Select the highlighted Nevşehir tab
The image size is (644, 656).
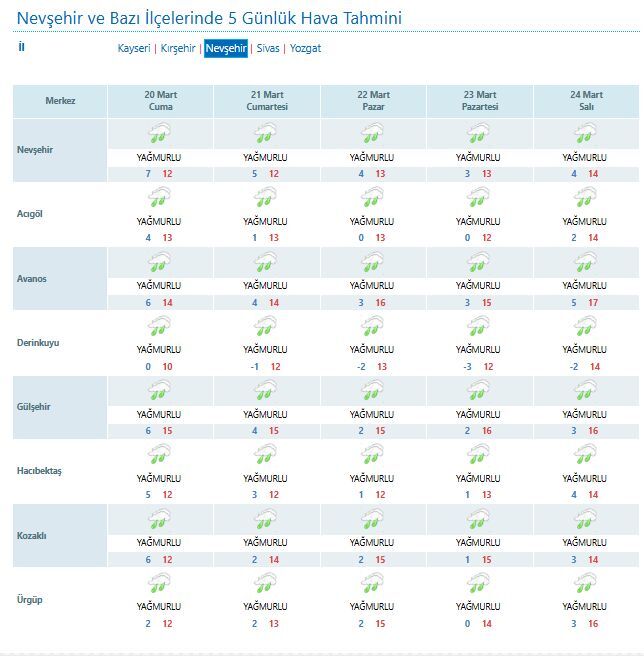226,48
